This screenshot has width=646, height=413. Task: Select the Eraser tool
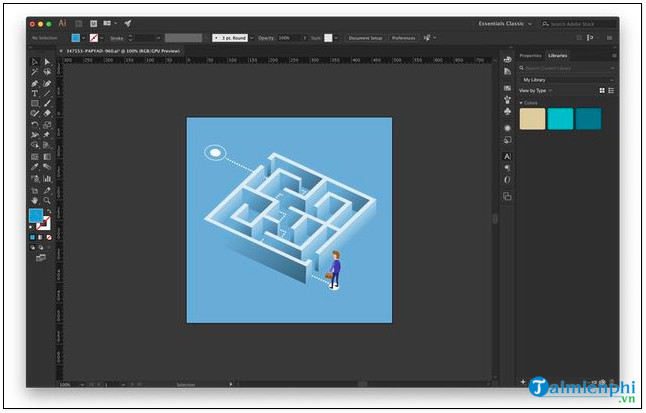pyautogui.click(x=47, y=113)
